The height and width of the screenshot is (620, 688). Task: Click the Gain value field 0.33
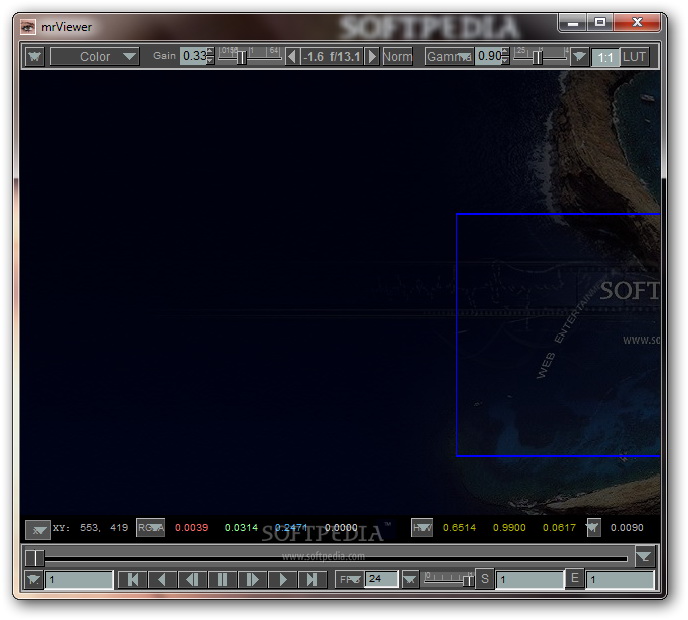pyautogui.click(x=194, y=56)
